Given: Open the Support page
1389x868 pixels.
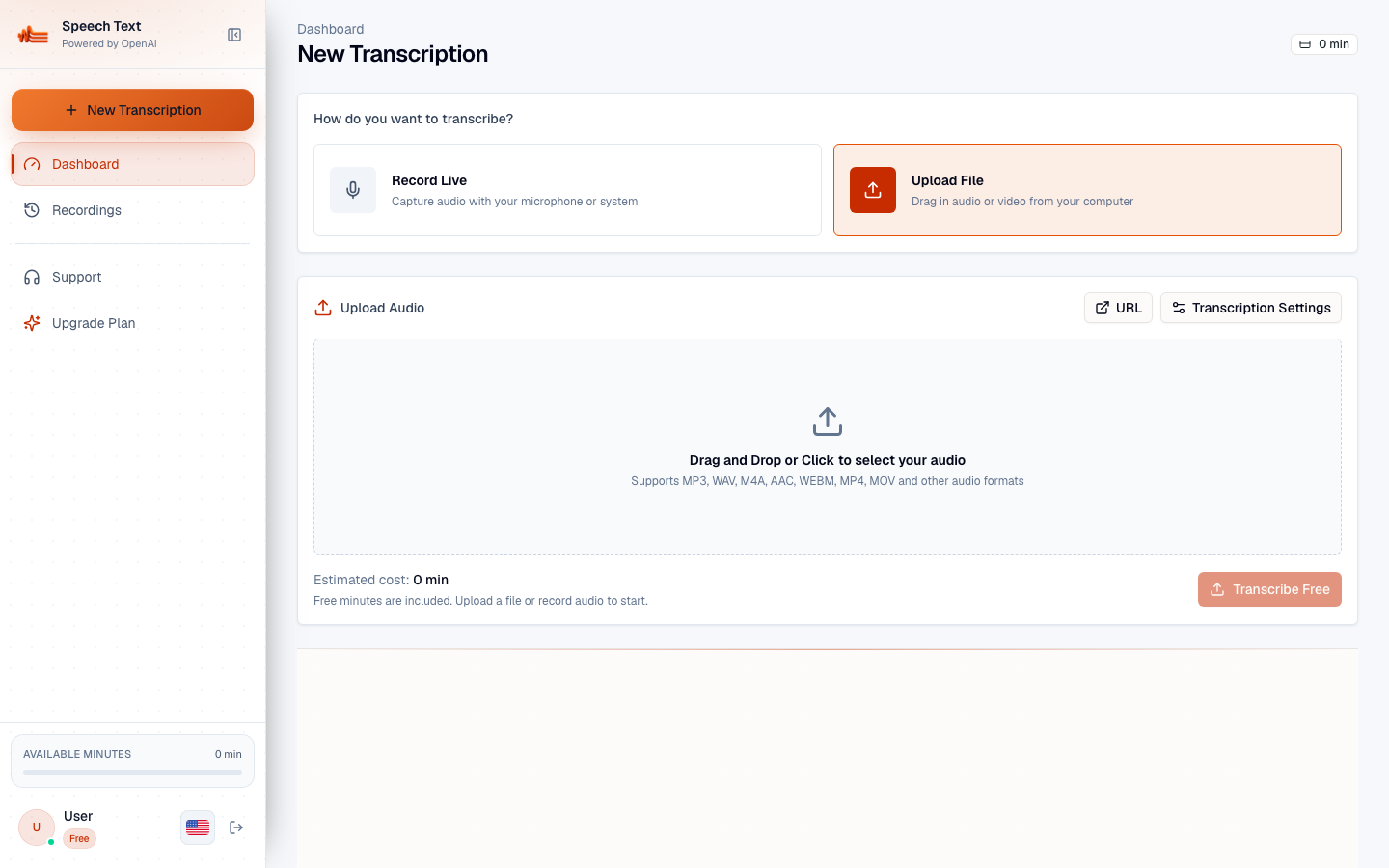Looking at the screenshot, I should 133,277.
